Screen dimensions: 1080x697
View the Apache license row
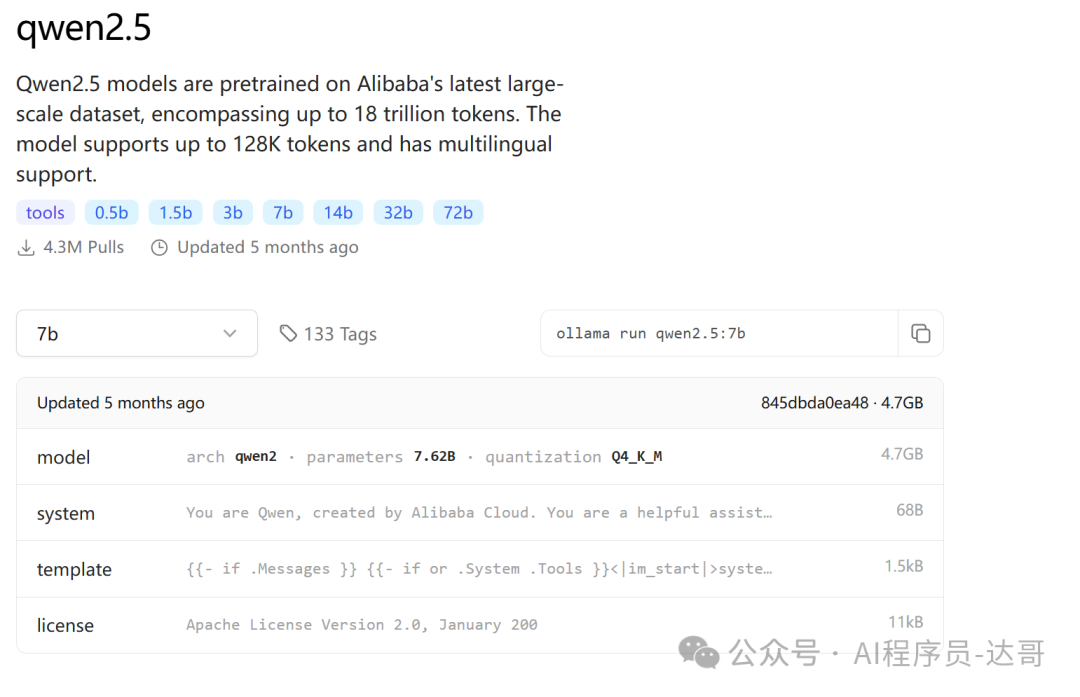tap(480, 625)
